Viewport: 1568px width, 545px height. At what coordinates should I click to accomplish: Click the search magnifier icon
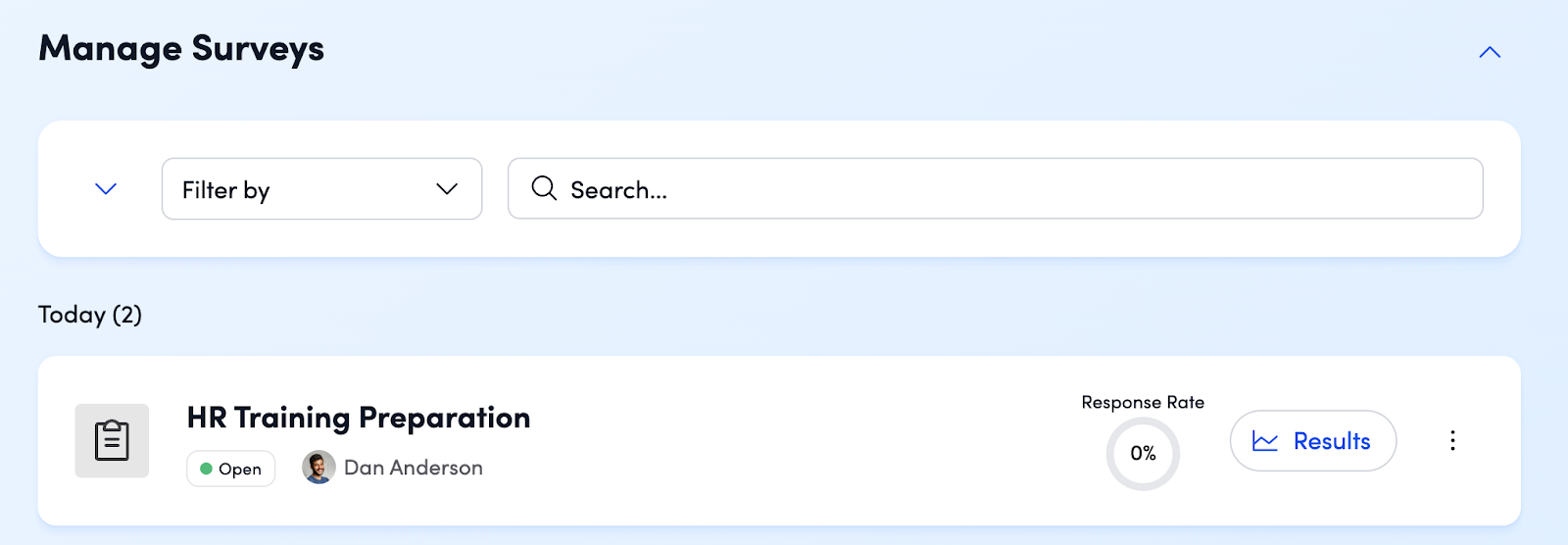click(544, 188)
